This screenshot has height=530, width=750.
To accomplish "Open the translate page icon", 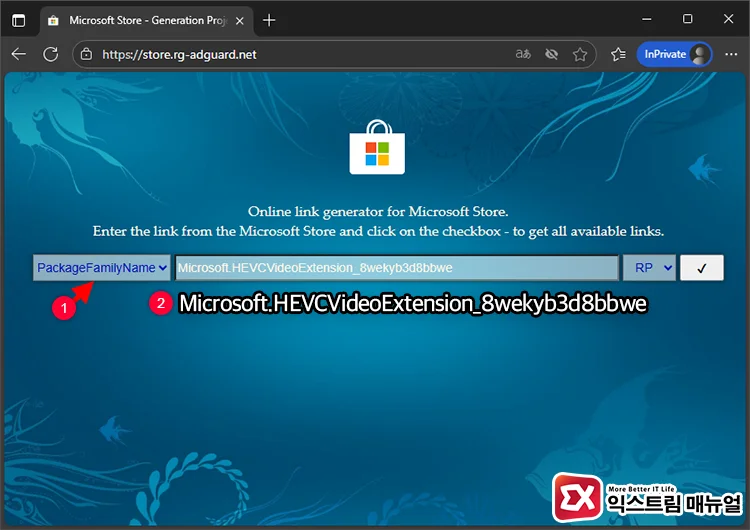I will (x=522, y=54).
